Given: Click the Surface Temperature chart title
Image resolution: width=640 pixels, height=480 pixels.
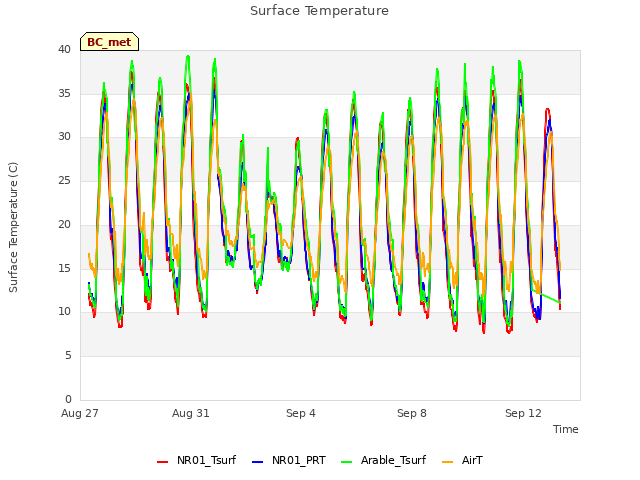Looking at the screenshot, I should pyautogui.click(x=319, y=11).
